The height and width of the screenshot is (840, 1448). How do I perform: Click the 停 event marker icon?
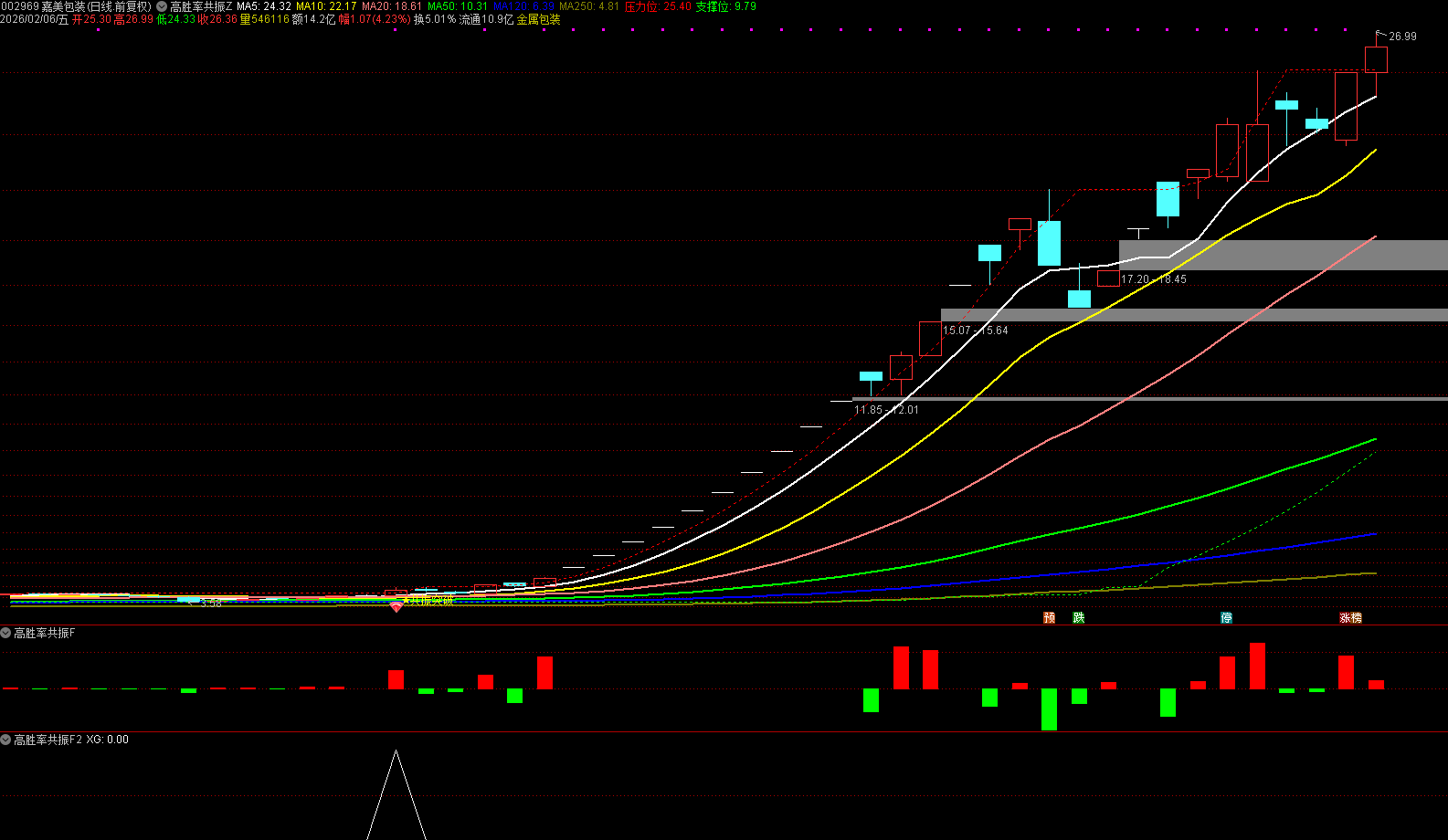click(1227, 618)
